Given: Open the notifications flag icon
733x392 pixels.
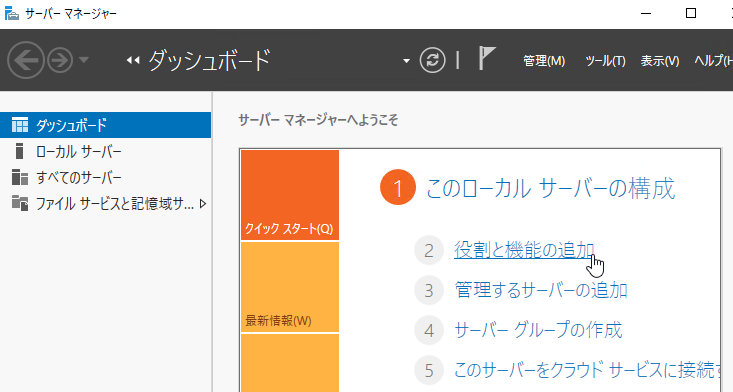Looking at the screenshot, I should [x=487, y=58].
